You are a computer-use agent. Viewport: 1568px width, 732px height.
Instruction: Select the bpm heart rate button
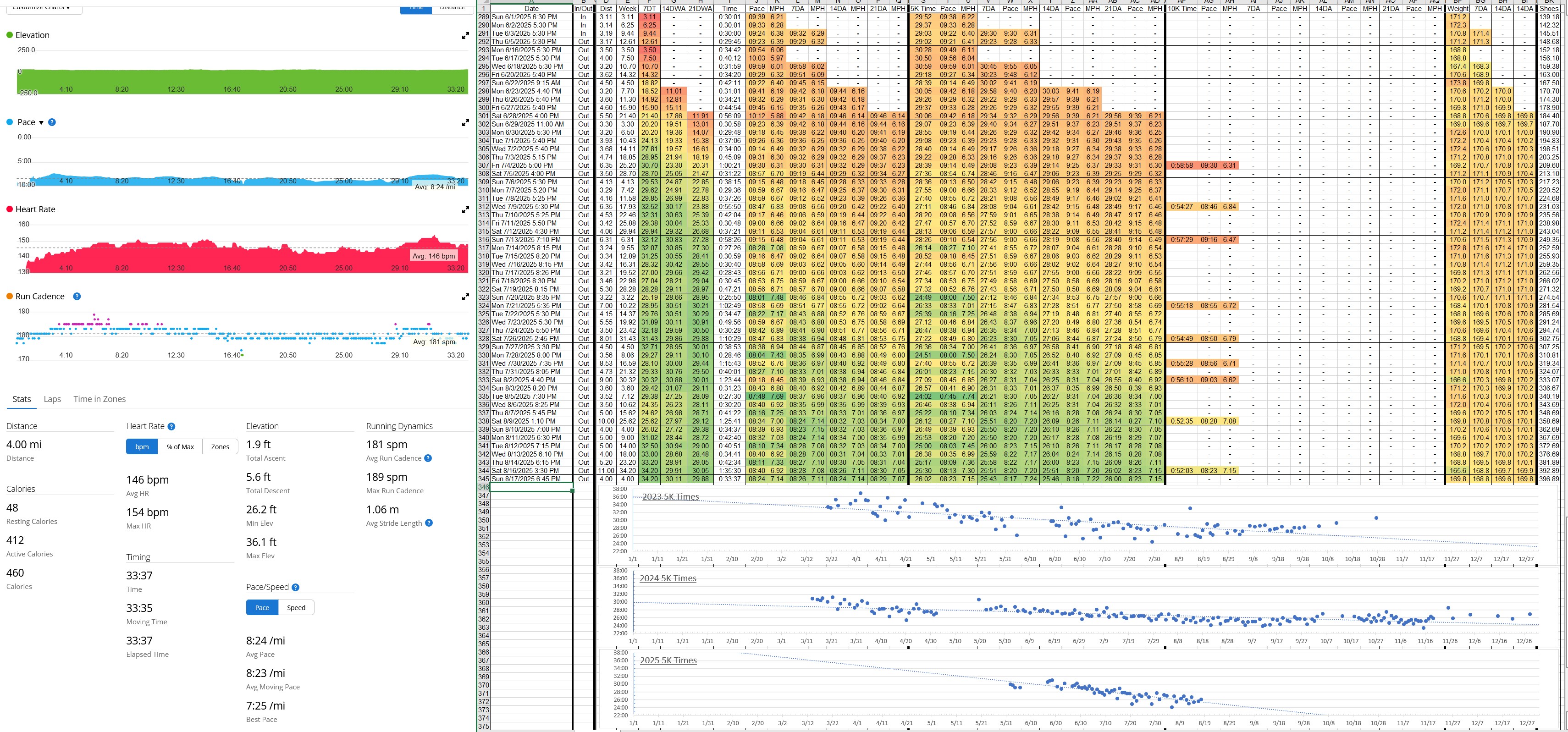(142, 446)
